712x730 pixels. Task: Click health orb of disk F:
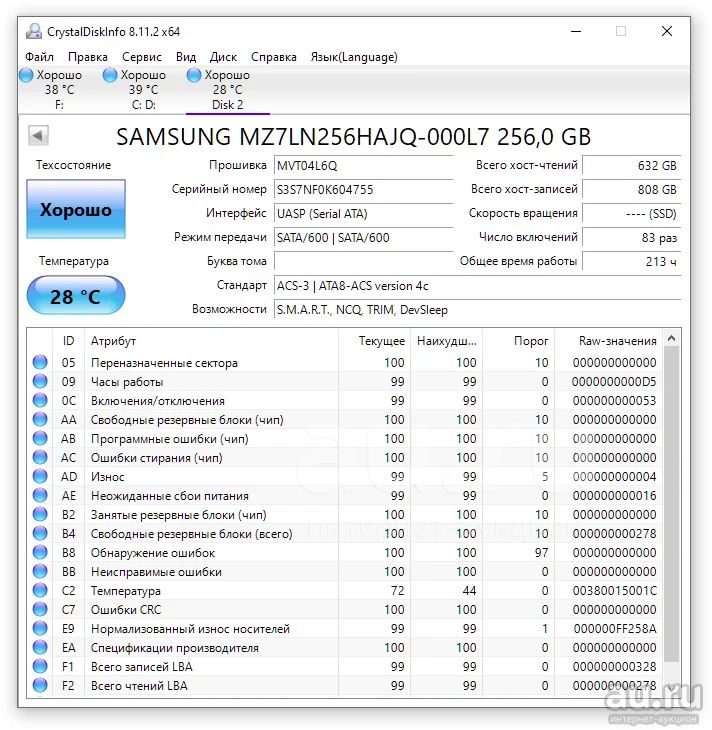(x=27, y=75)
